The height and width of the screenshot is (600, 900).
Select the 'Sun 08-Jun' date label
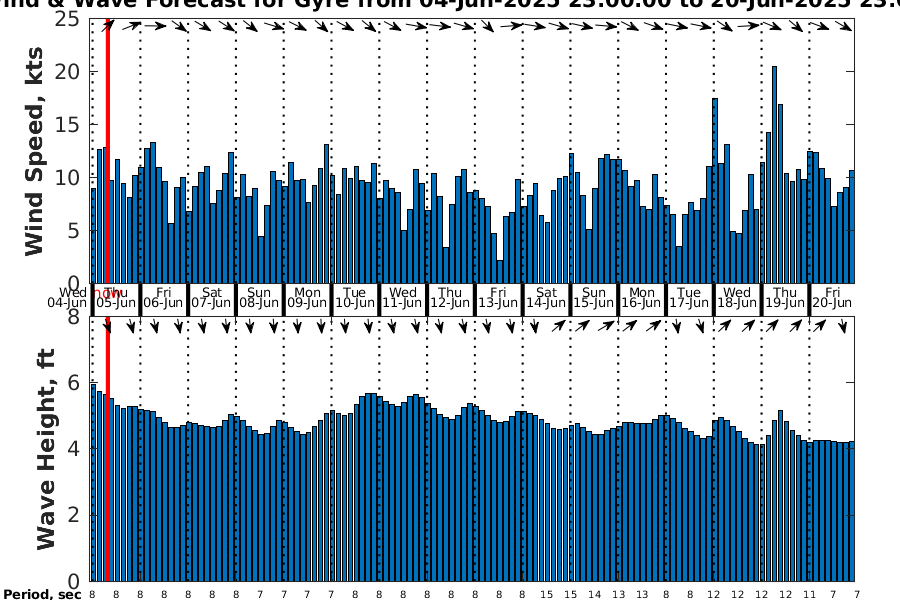tap(259, 297)
